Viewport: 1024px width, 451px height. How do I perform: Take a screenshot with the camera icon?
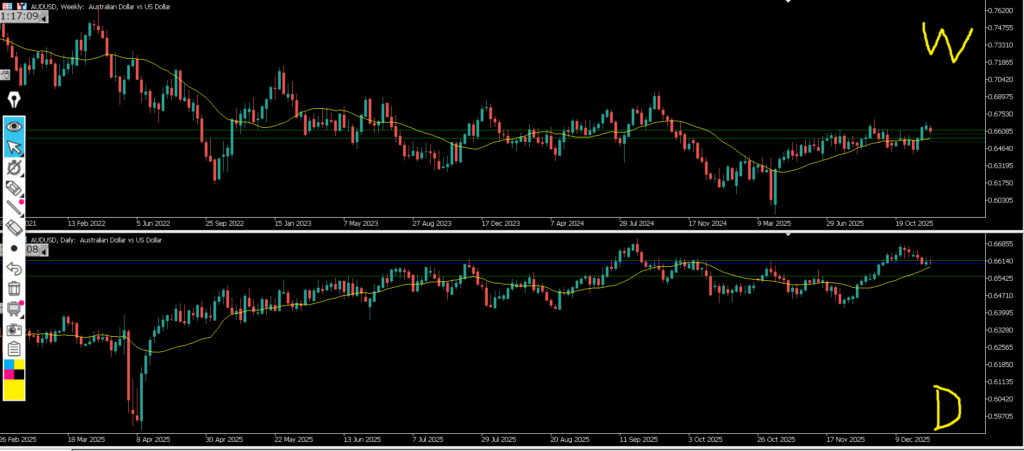(x=15, y=328)
